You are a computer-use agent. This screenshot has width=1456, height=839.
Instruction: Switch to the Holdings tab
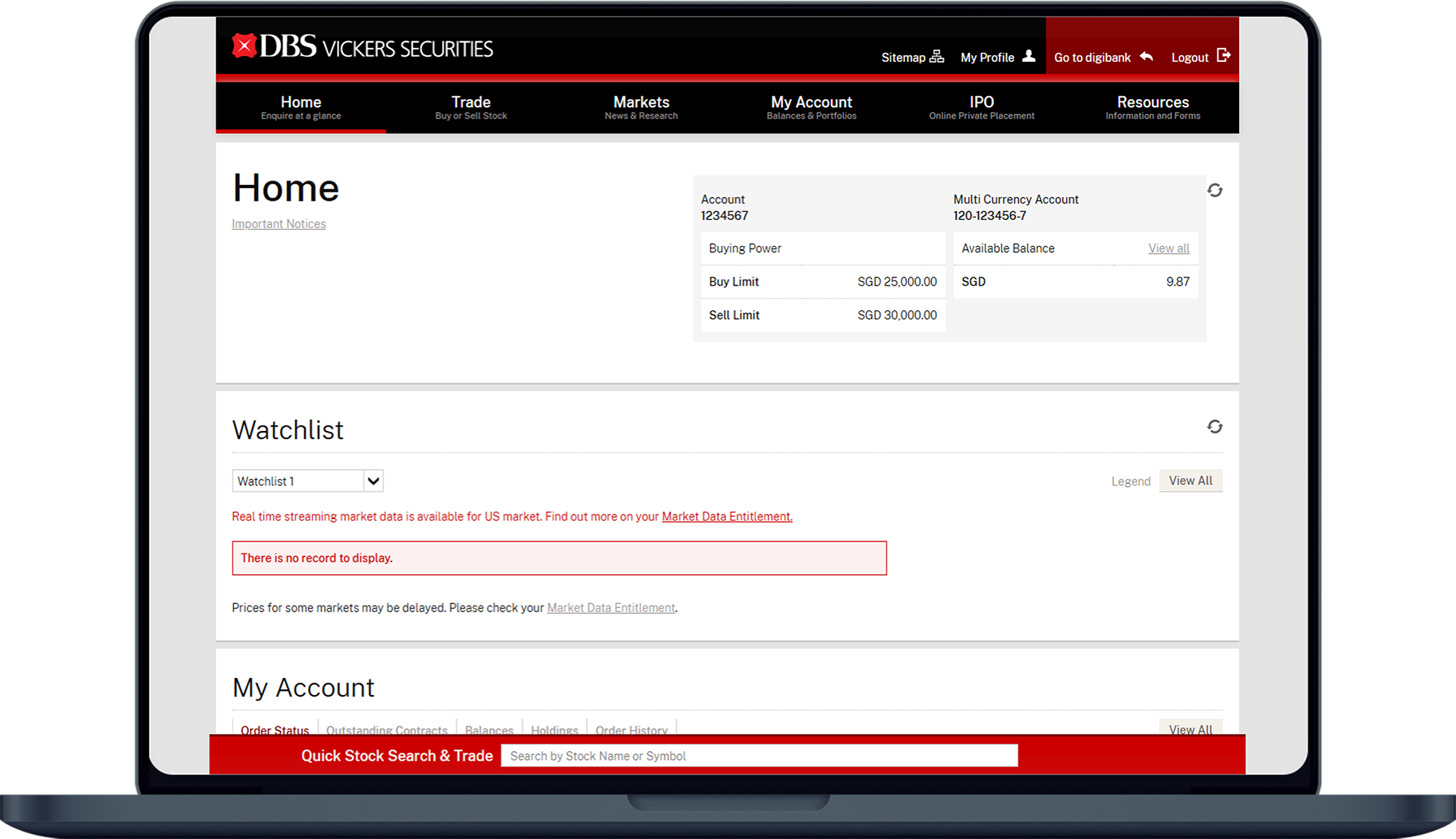click(554, 729)
